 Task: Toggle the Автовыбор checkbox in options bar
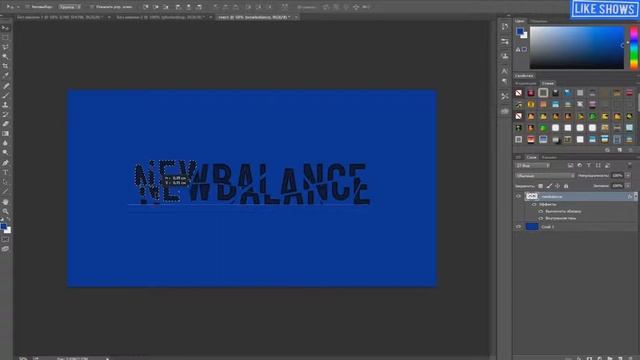(x=27, y=7)
